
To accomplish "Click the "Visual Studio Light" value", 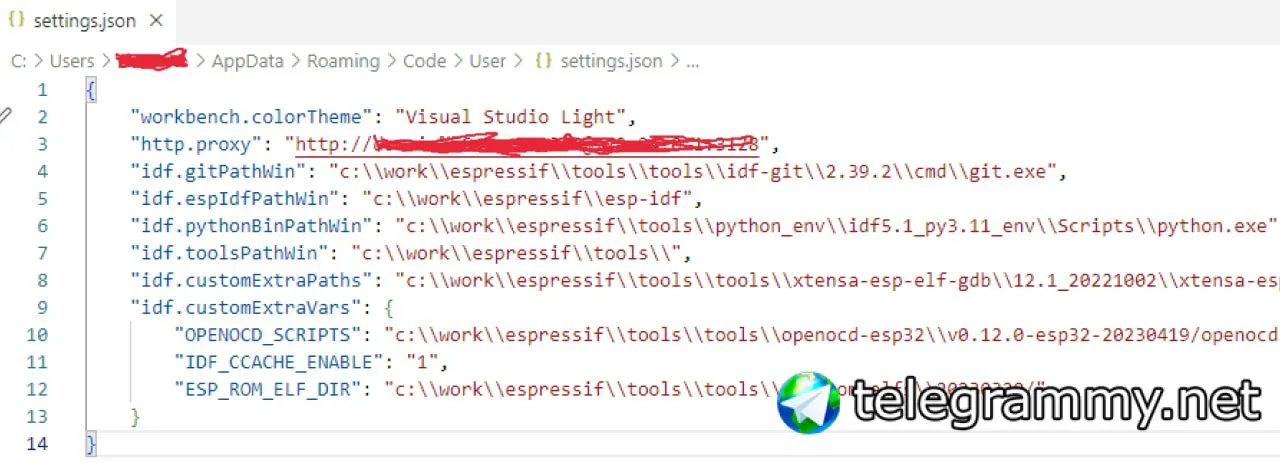I will click(511, 117).
